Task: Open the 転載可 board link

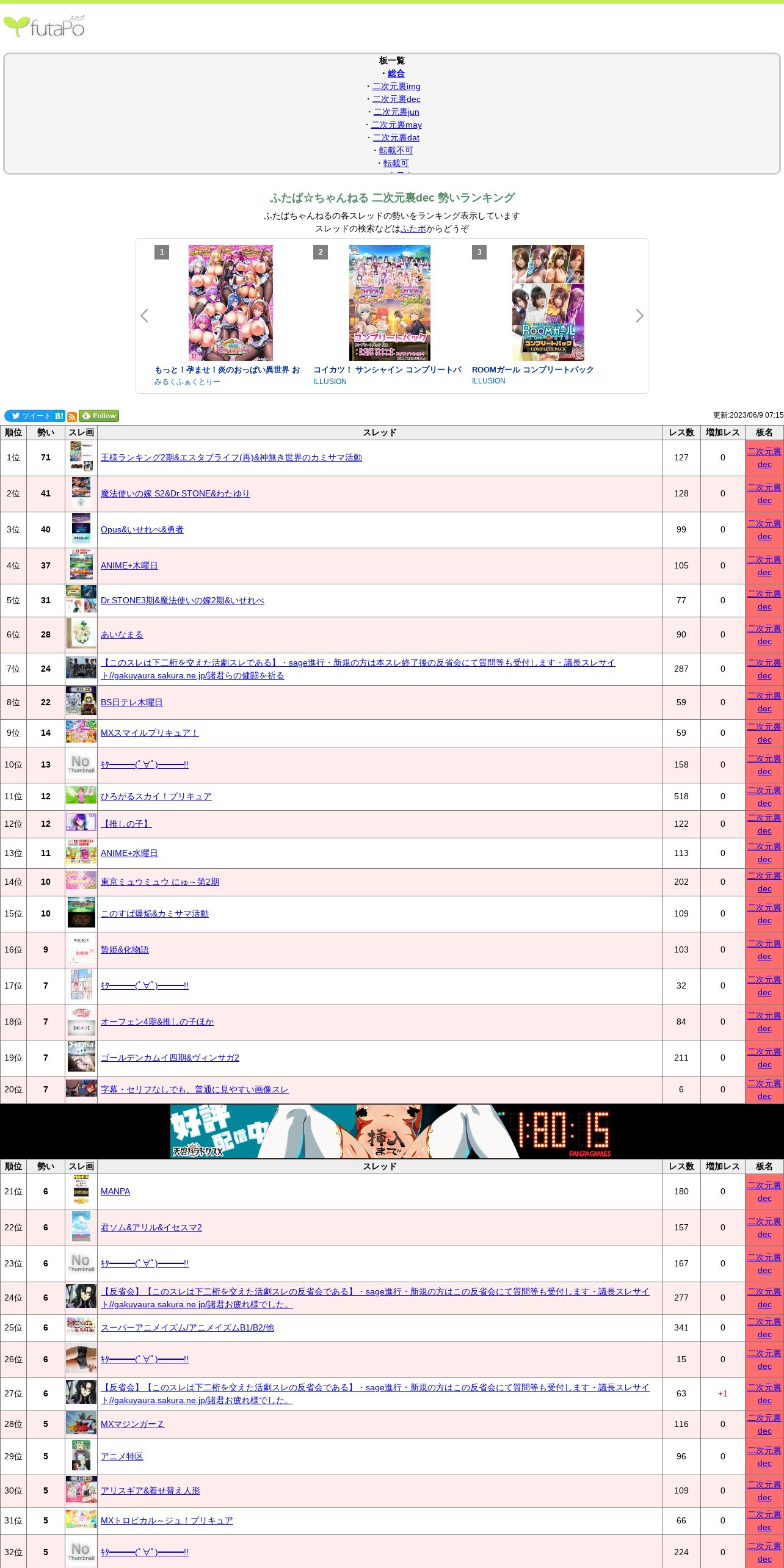Action: (x=396, y=163)
